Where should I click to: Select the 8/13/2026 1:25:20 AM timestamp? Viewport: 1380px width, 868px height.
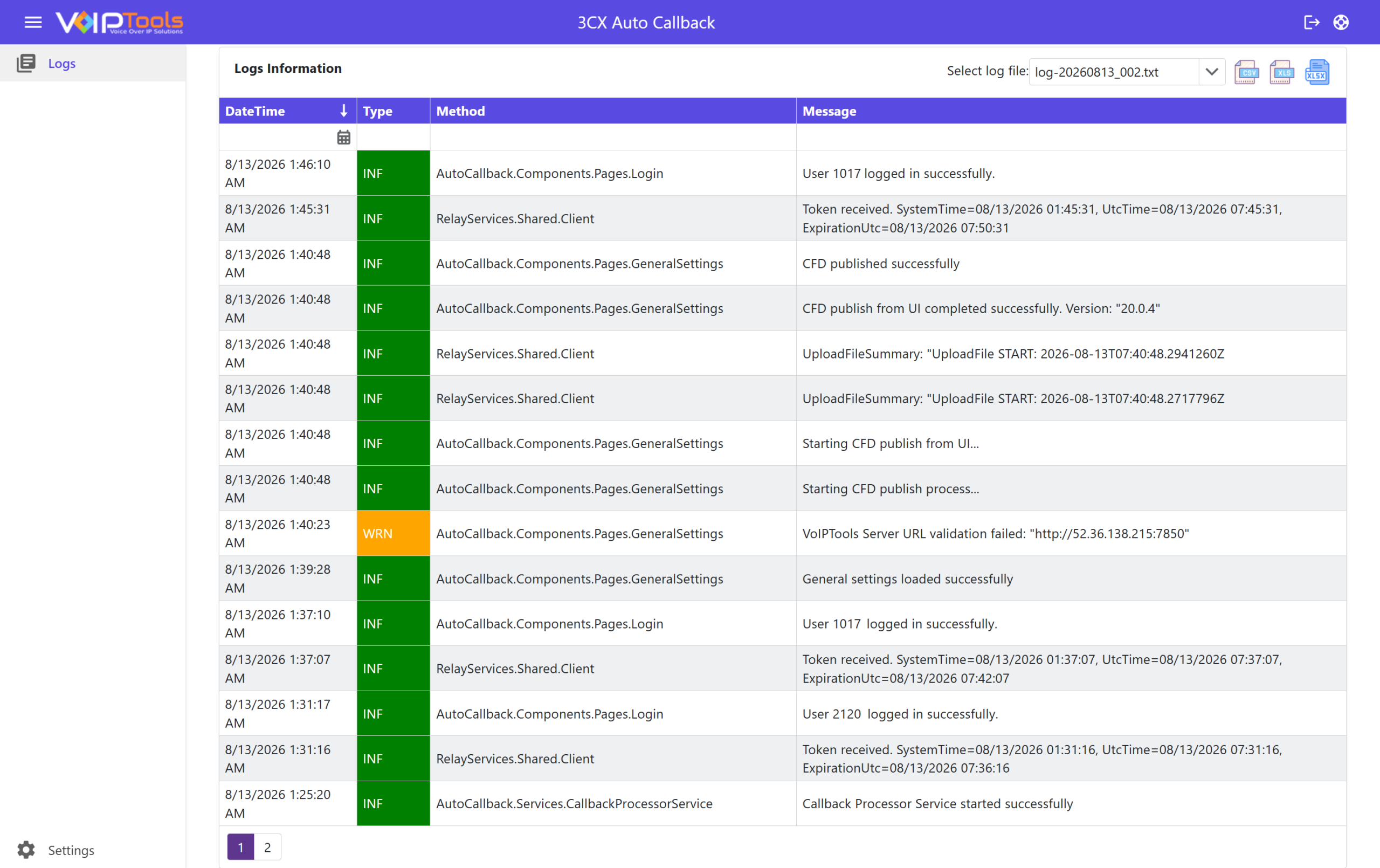[278, 803]
